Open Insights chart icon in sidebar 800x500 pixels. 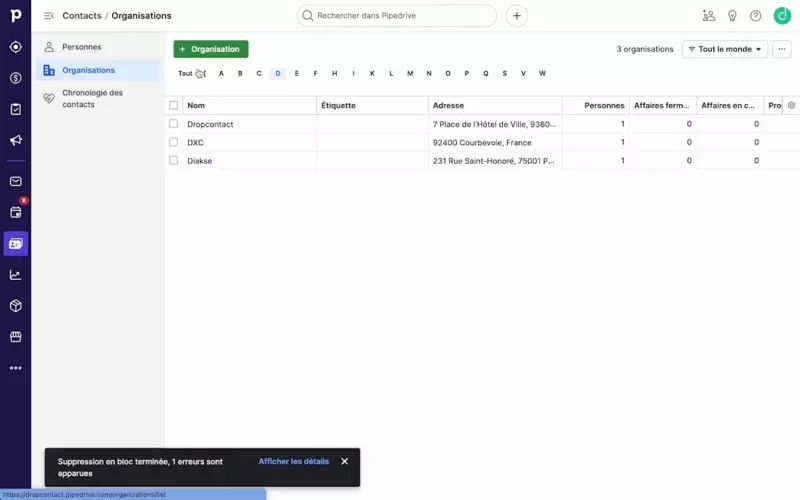[x=15, y=275]
